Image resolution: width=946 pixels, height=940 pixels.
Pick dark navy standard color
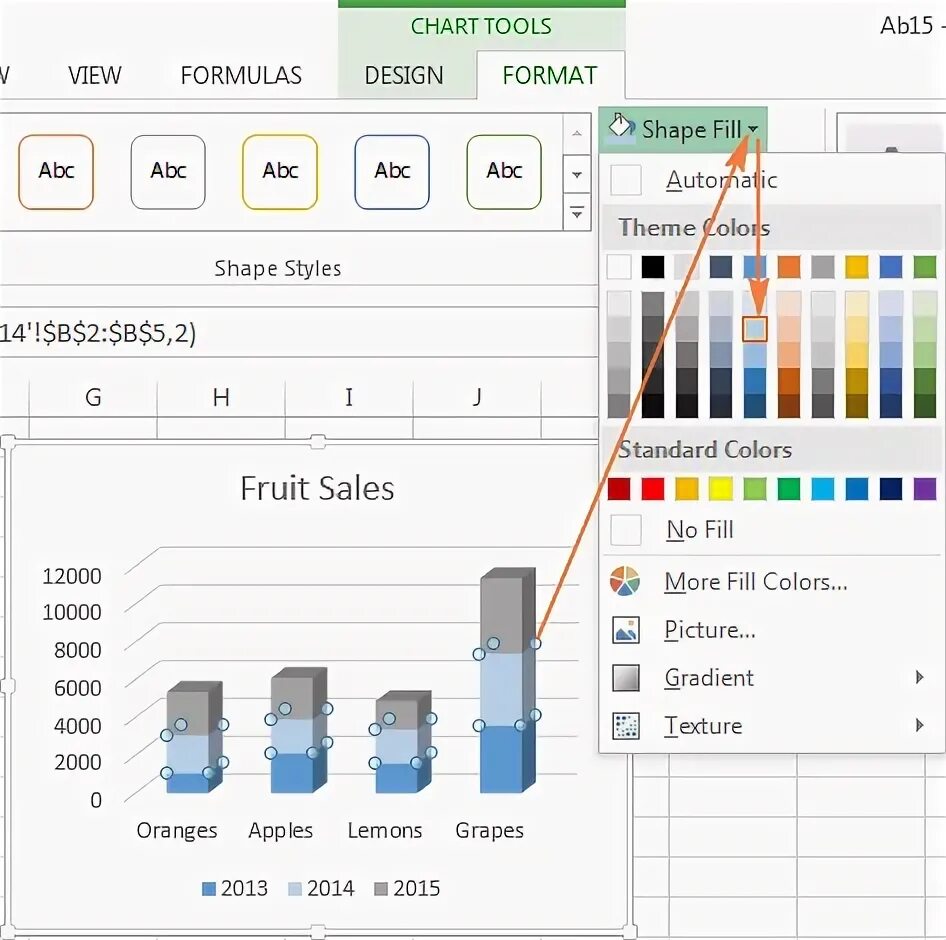click(x=891, y=489)
